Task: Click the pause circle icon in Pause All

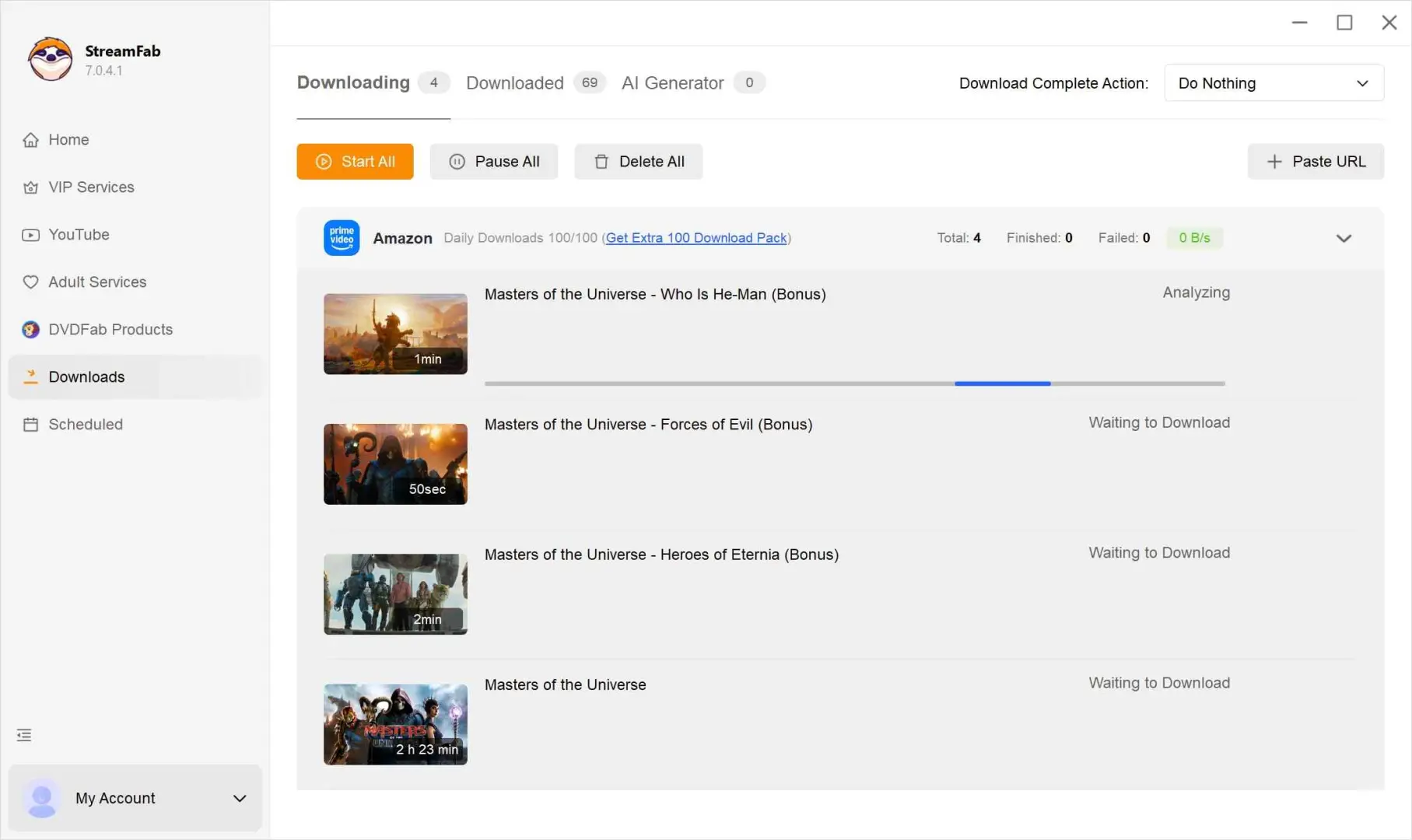Action: tap(457, 162)
